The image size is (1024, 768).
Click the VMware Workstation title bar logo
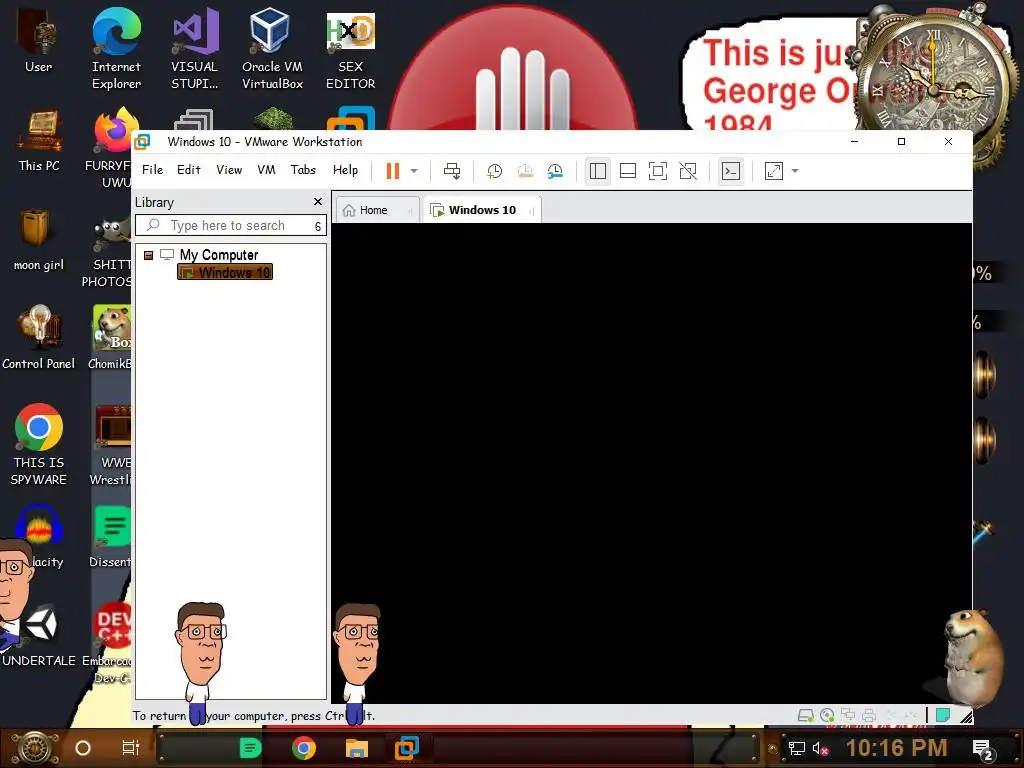click(x=142, y=142)
